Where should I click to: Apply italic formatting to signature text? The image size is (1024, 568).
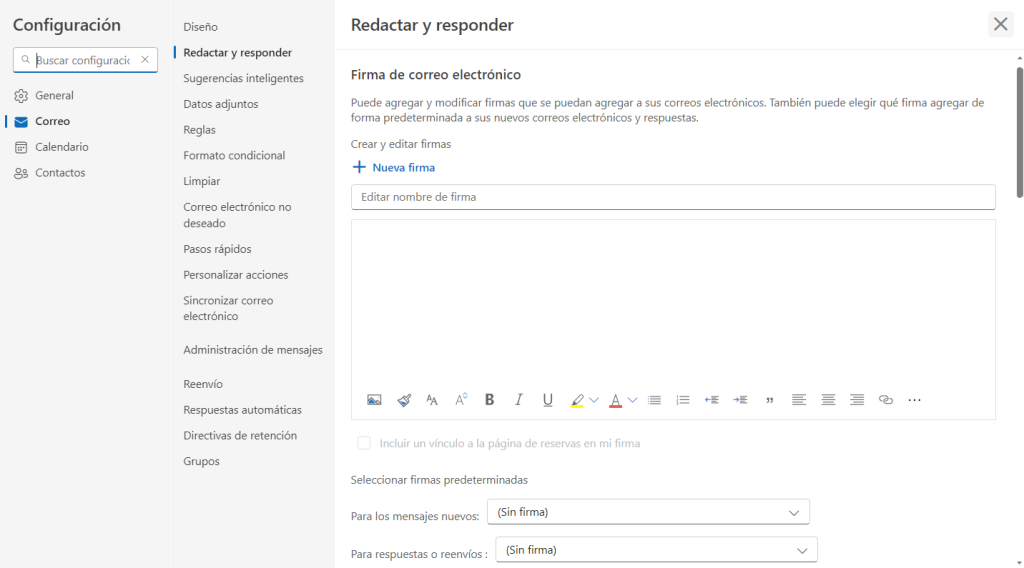point(519,400)
